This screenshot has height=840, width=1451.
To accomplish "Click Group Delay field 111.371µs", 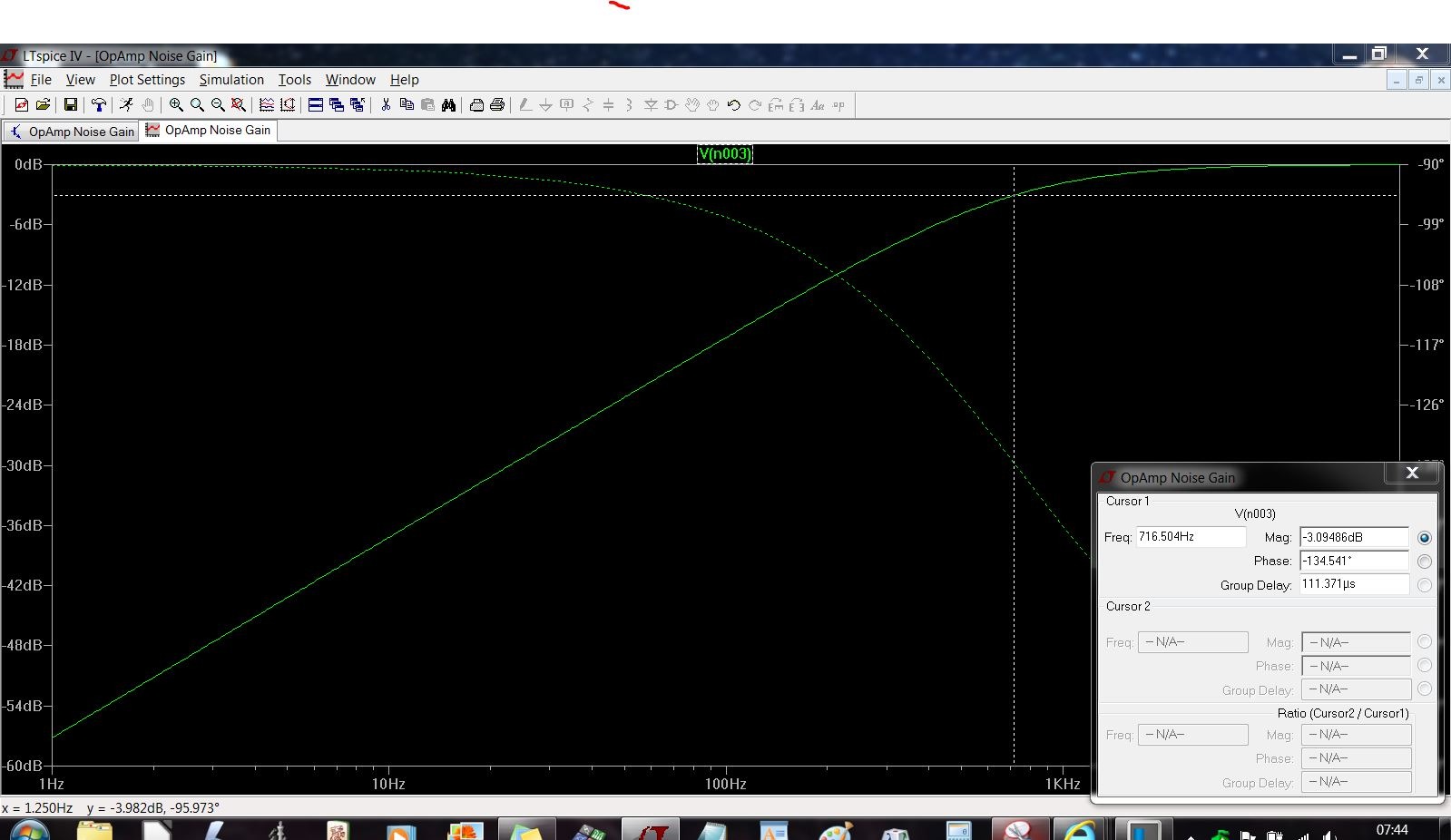I will point(1354,584).
